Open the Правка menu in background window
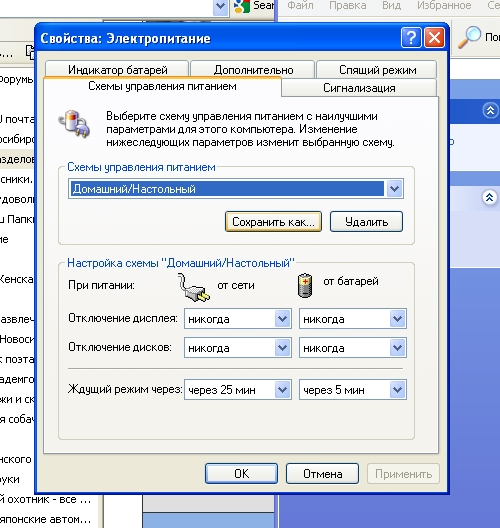The image size is (500, 528). 347,5
